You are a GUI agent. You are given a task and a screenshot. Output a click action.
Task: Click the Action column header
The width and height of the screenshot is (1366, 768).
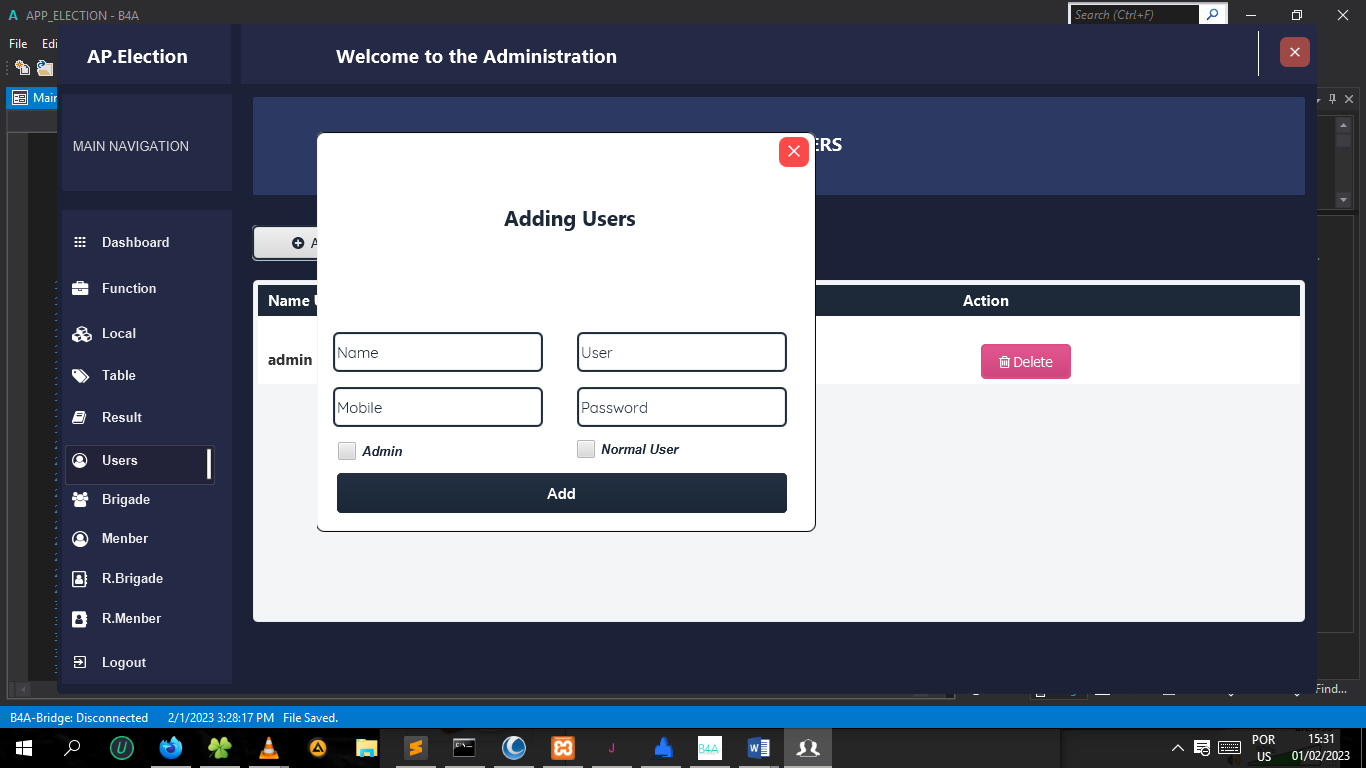pyautogui.click(x=986, y=300)
